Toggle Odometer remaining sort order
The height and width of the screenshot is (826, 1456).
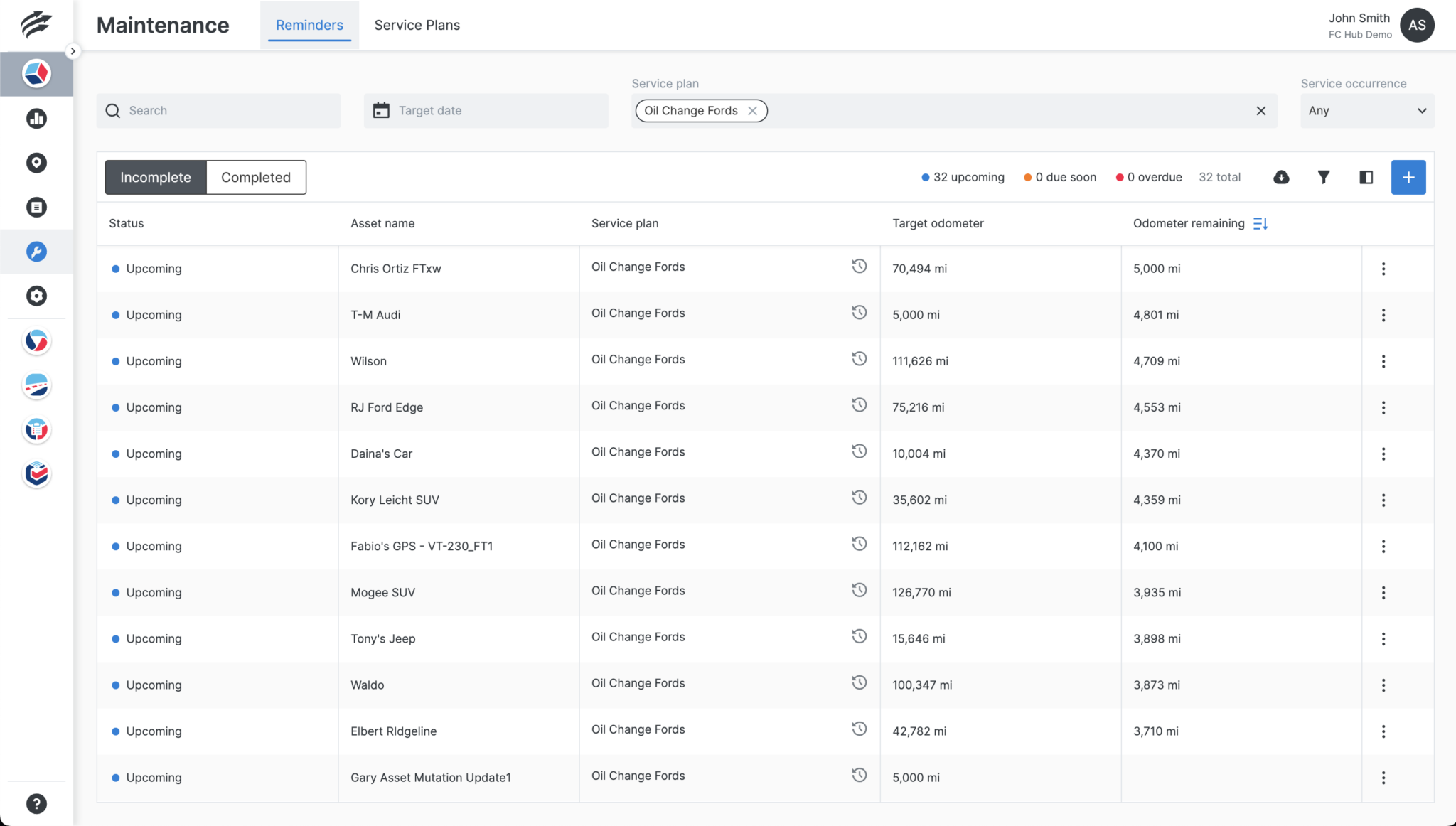tap(1260, 223)
